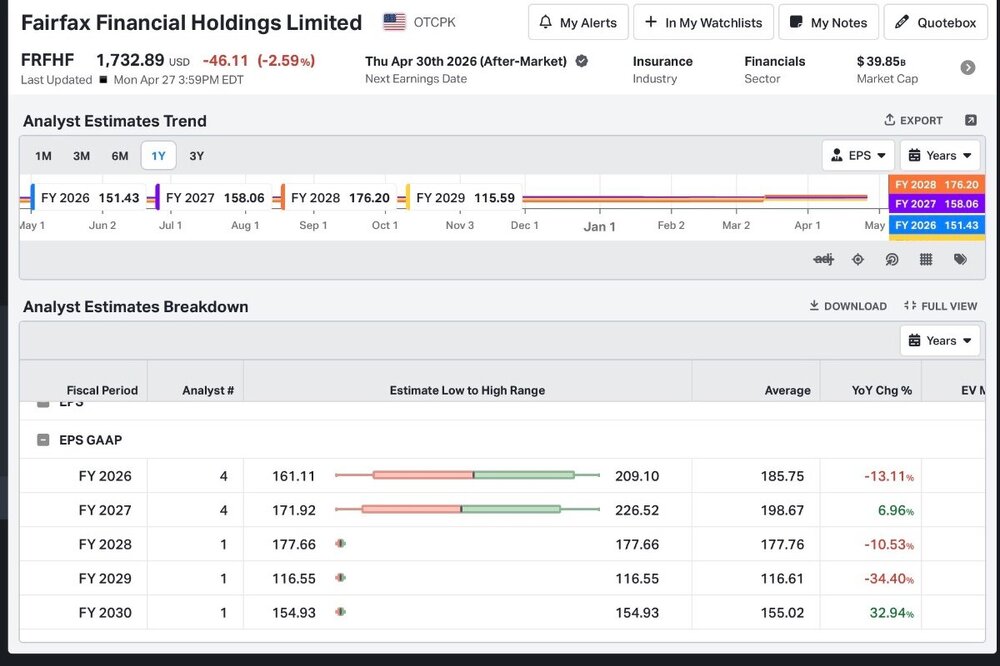Click the crosshair target icon
1000x666 pixels.
coord(858,259)
